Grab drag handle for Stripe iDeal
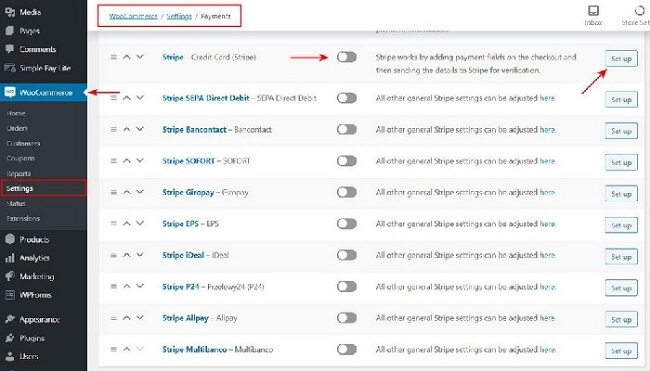Image resolution: width=650 pixels, height=371 pixels. pyautogui.click(x=114, y=255)
